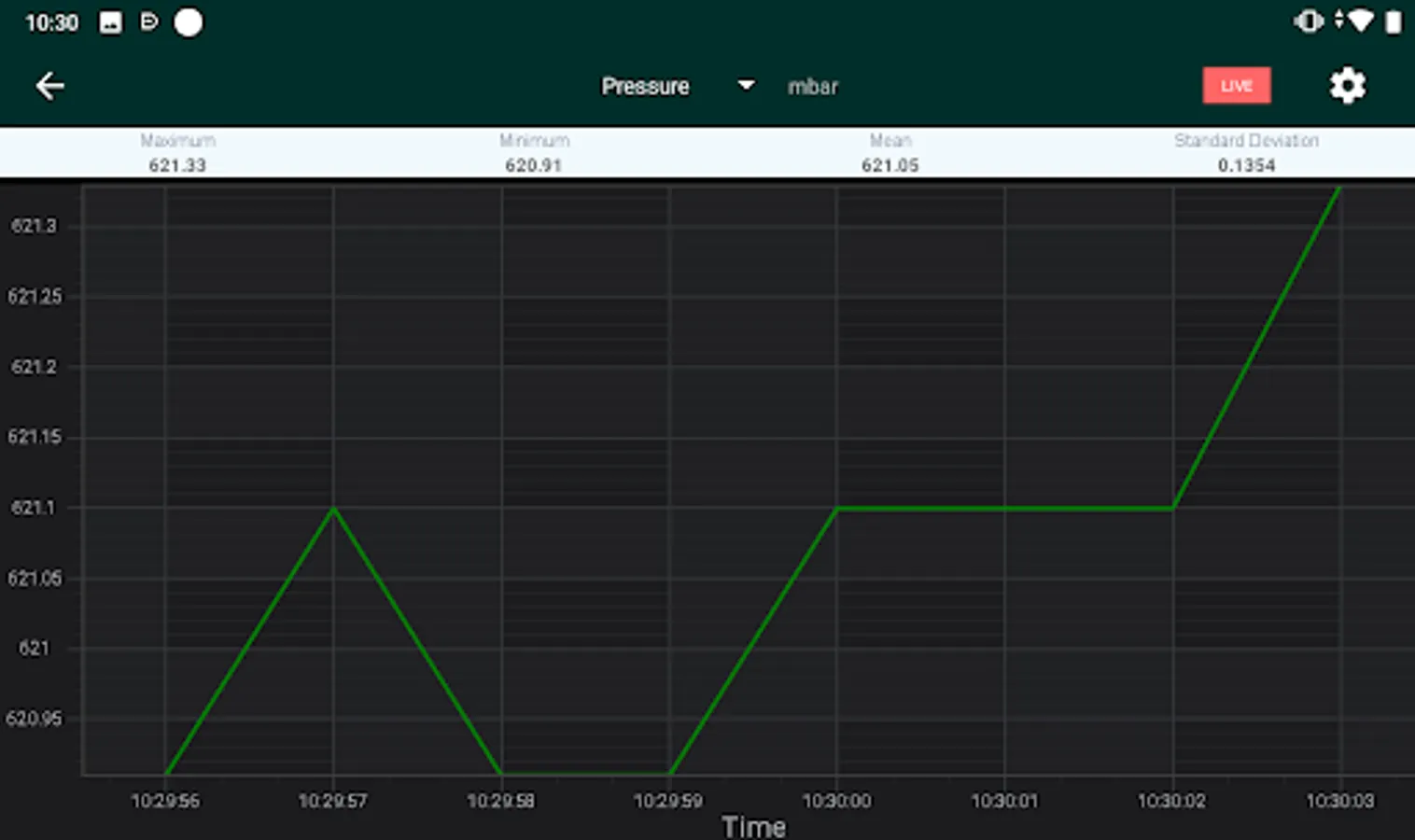The width and height of the screenshot is (1415, 840).
Task: Click the 621.2 y-axis label
Action: pos(34,367)
